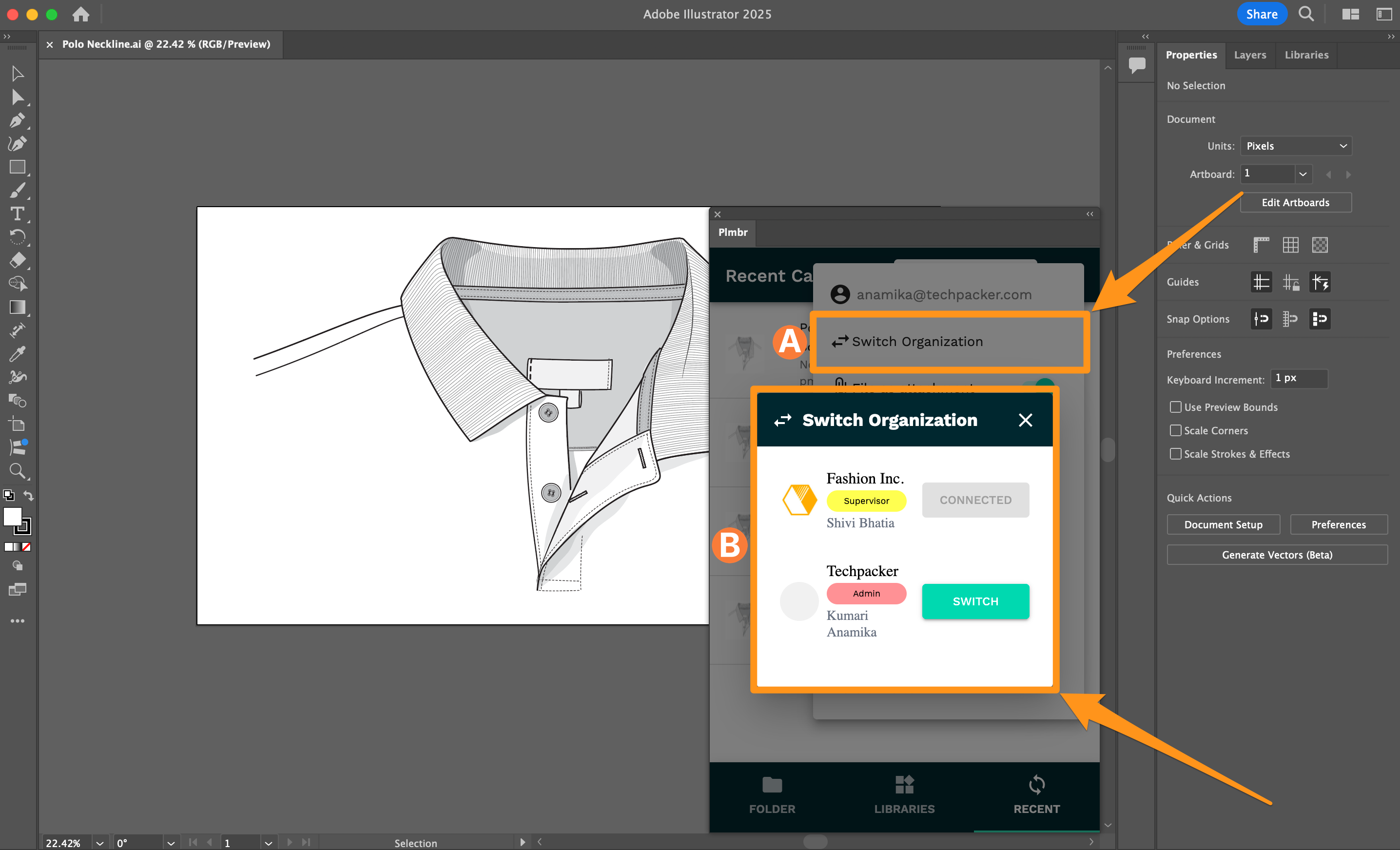This screenshot has height=850, width=1400.
Task: Open the Search magnifier at top right
Action: click(x=1306, y=14)
